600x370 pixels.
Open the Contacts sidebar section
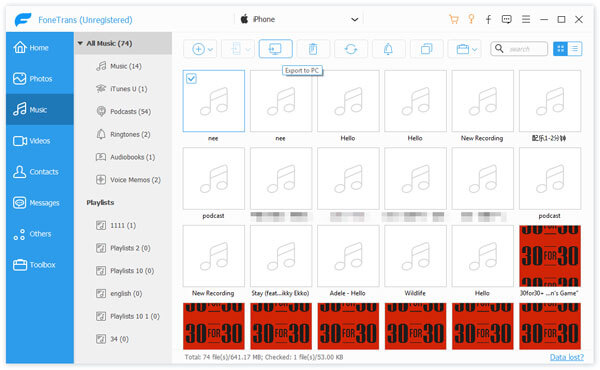click(x=39, y=172)
